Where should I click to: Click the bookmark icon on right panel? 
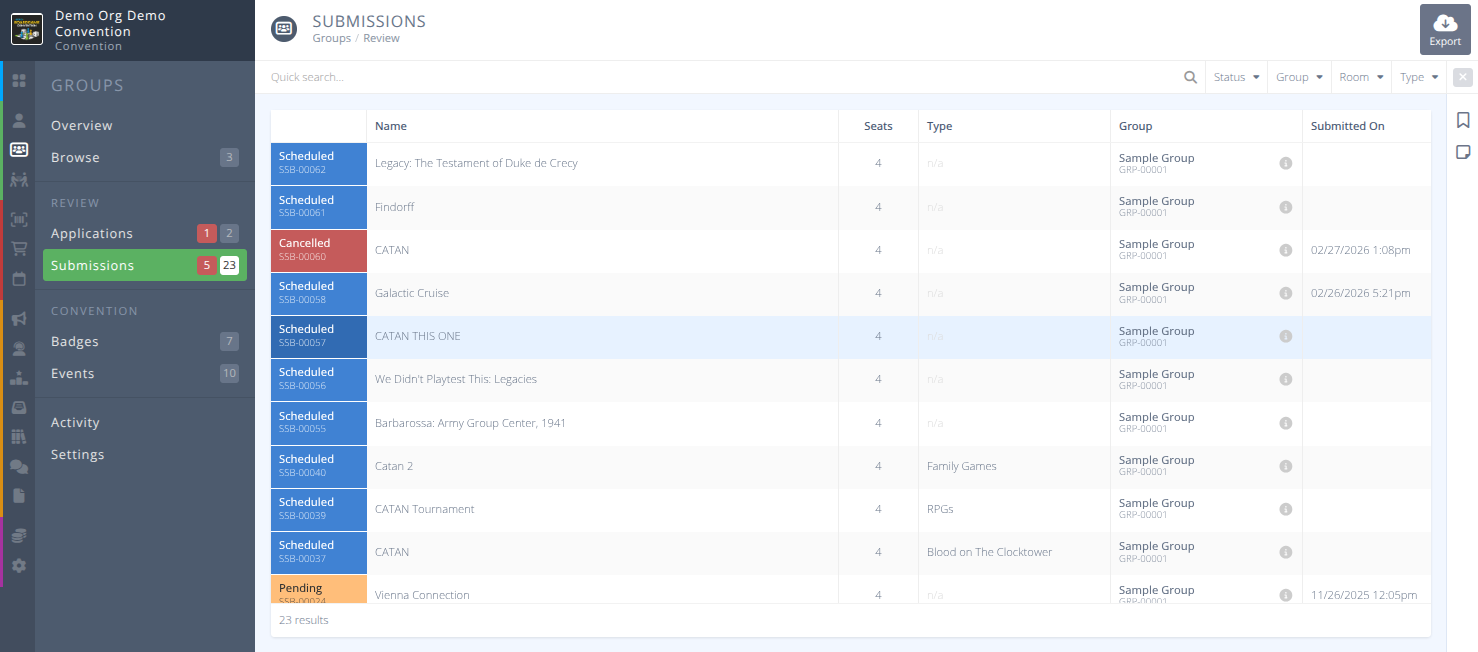[x=1463, y=120]
